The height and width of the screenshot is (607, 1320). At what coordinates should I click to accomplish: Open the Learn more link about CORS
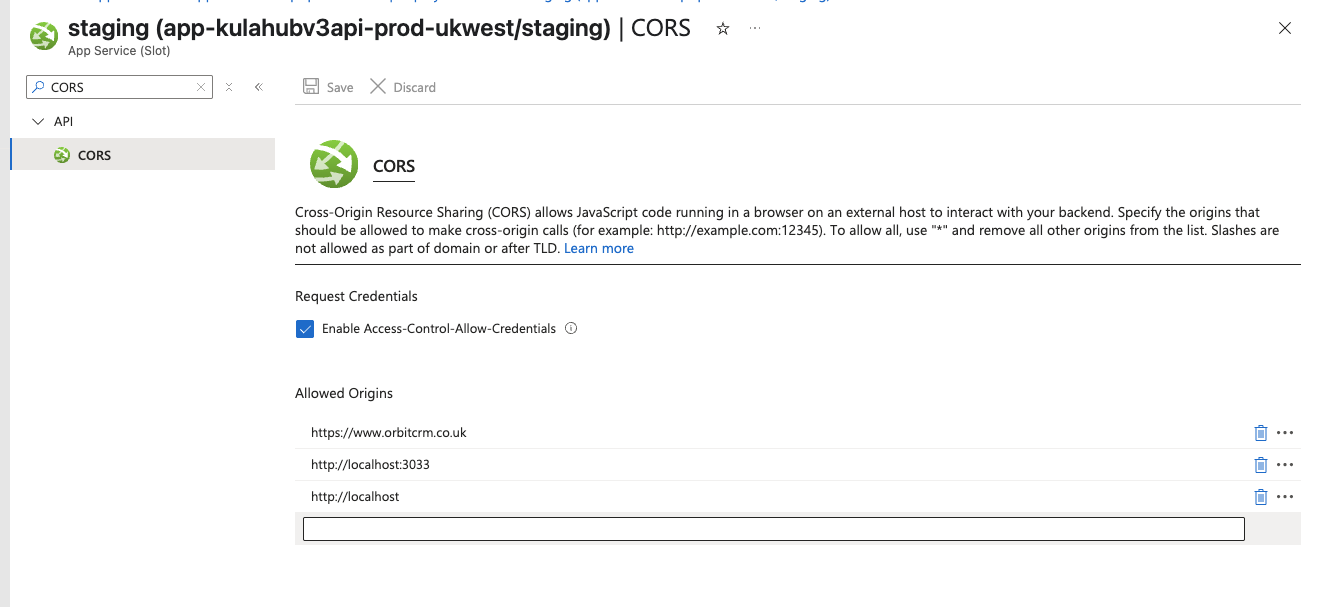click(598, 247)
